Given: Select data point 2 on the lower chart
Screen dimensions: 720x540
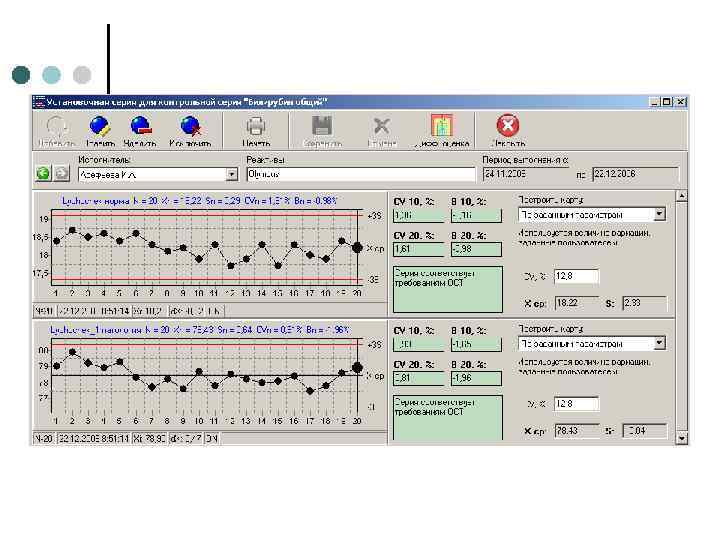Looking at the screenshot, I should click(72, 352).
